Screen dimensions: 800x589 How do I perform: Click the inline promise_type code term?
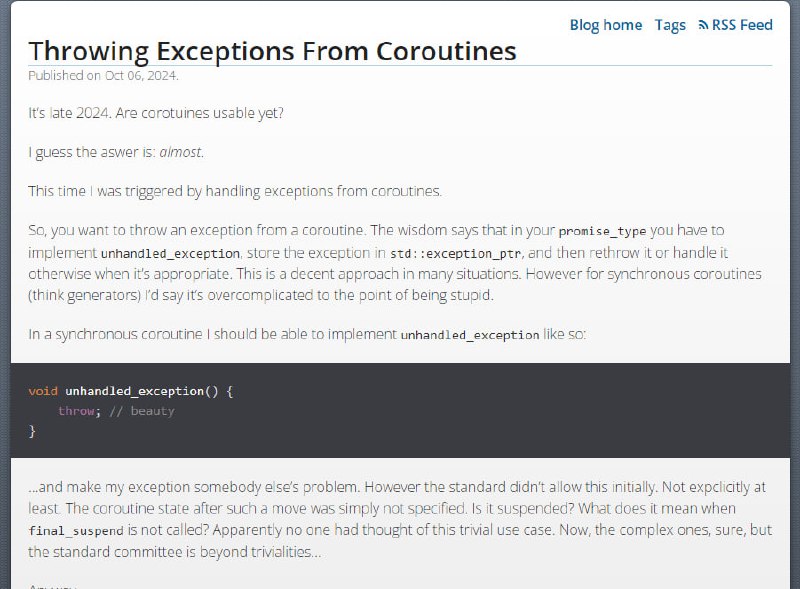click(602, 231)
